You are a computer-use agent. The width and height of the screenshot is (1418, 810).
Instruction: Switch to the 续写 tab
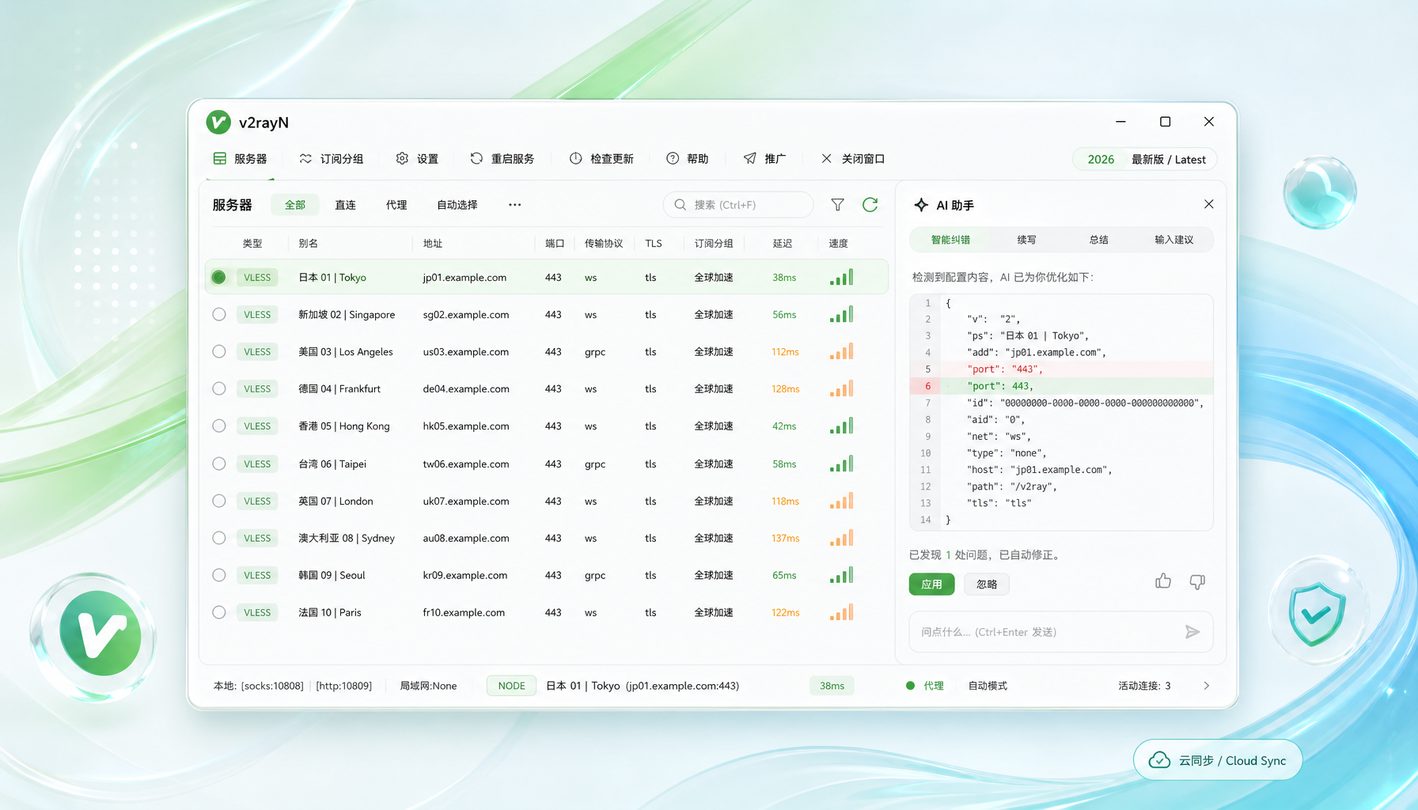click(1027, 240)
